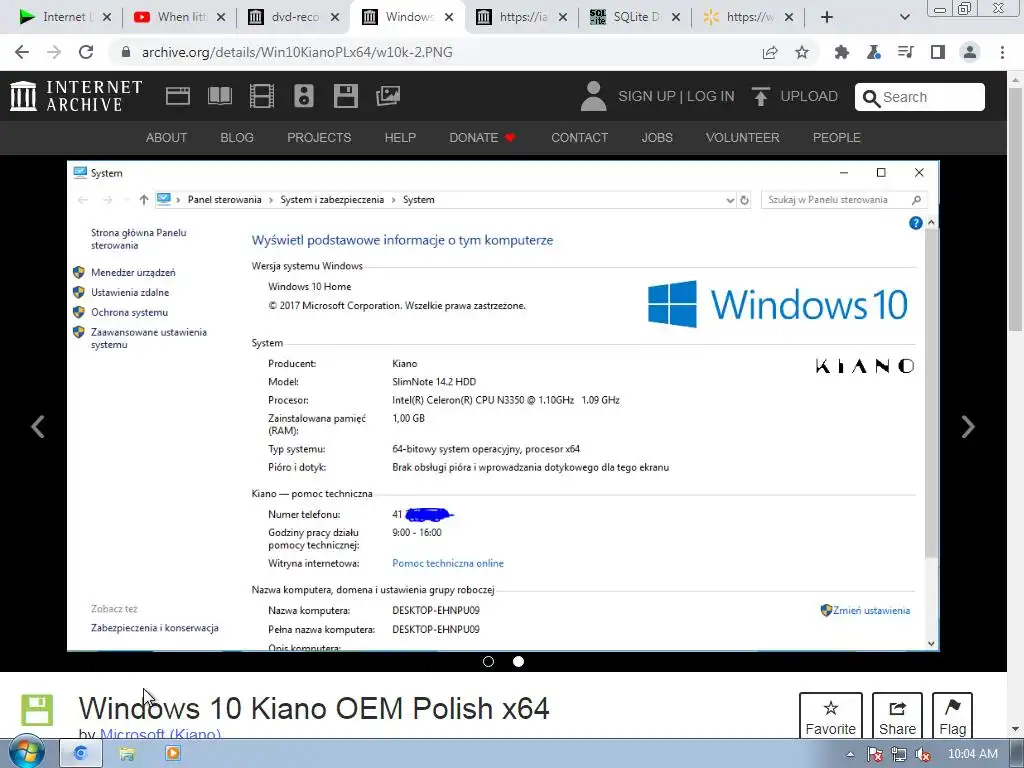This screenshot has width=1024, height=768.
Task: Click the share page icon in address bar
Action: [770, 52]
